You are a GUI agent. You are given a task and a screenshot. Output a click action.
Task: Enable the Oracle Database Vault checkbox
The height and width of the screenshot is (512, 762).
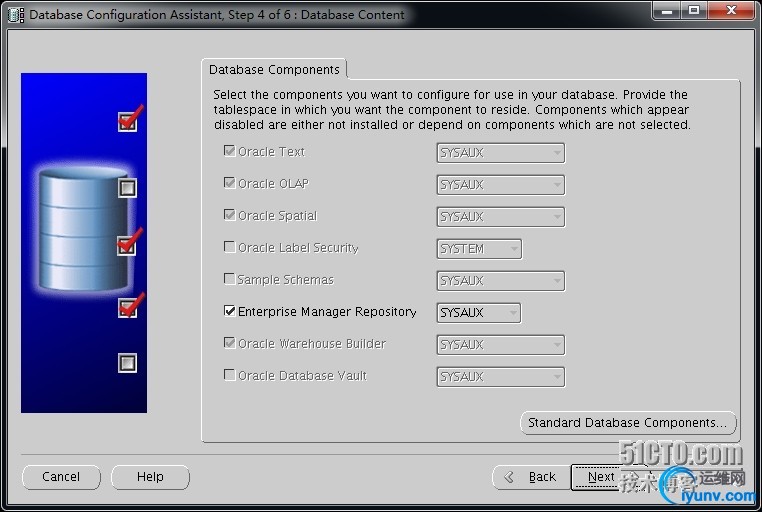(x=229, y=375)
